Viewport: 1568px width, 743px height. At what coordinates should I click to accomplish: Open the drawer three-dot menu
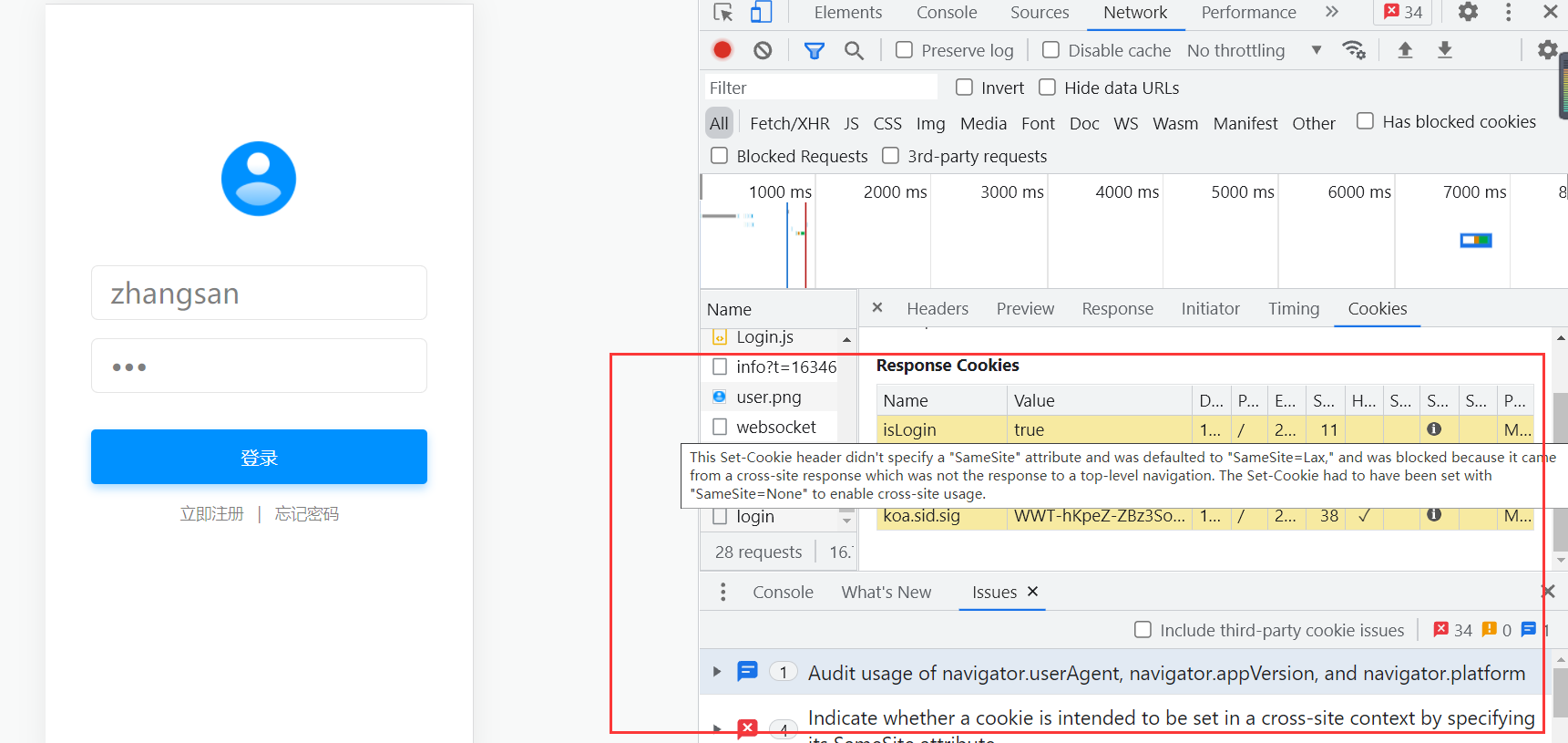[723, 593]
